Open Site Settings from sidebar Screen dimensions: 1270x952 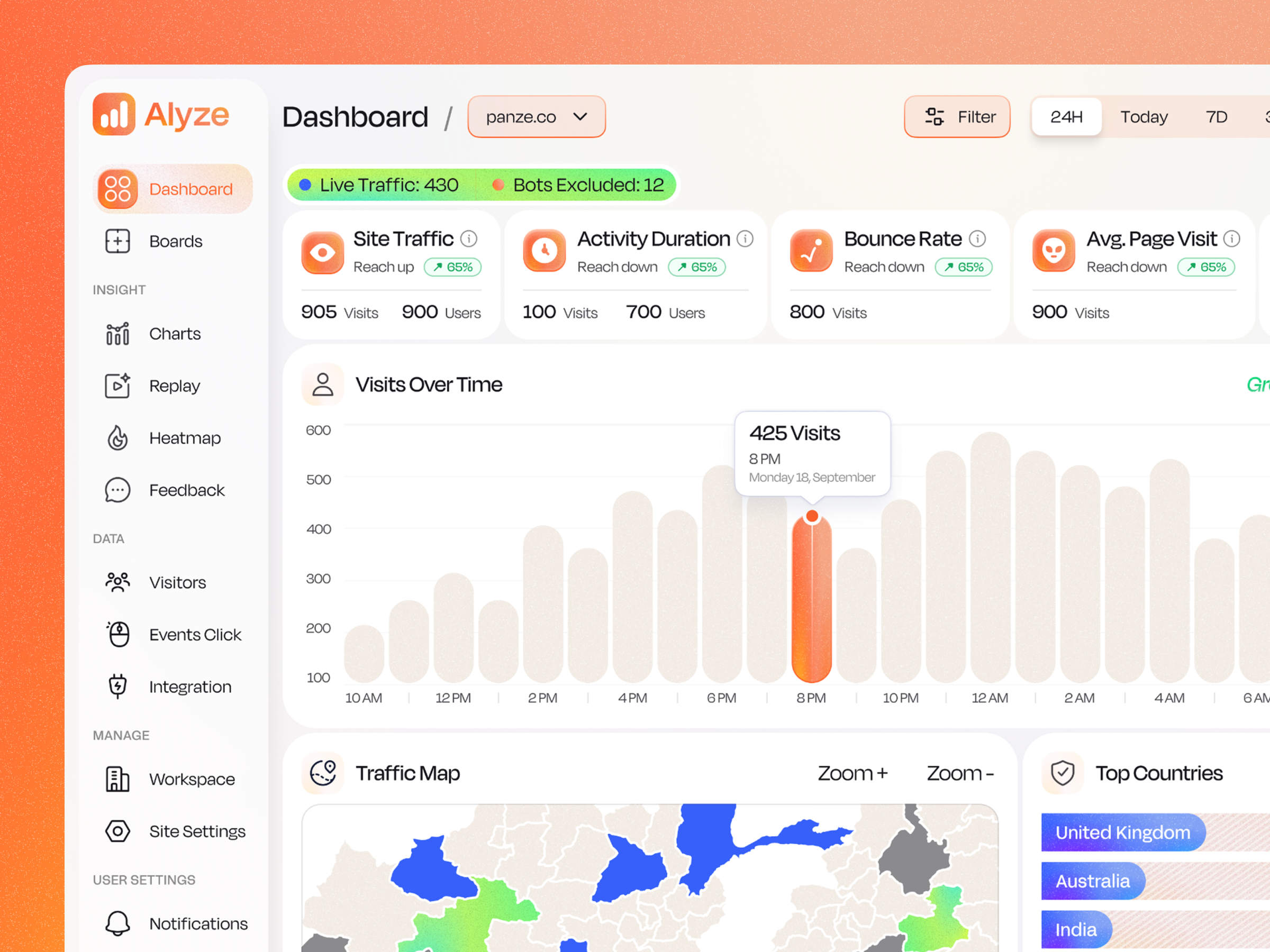tap(117, 831)
